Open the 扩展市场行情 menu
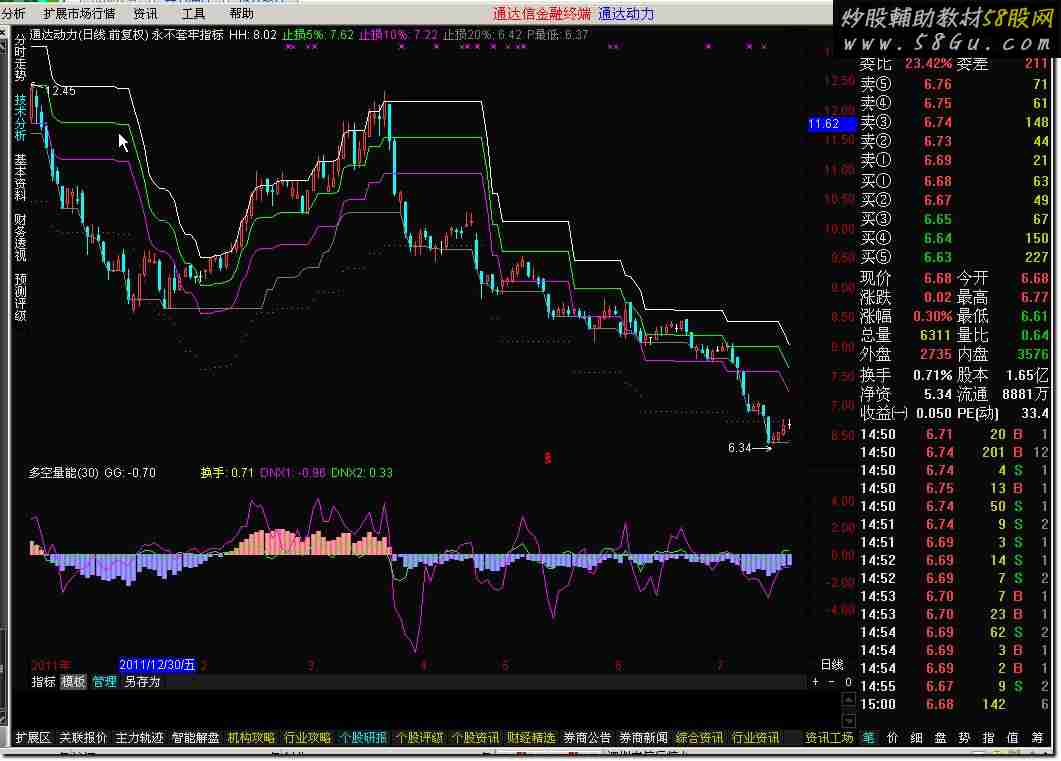Screen dimensions: 1061x761 79,14
